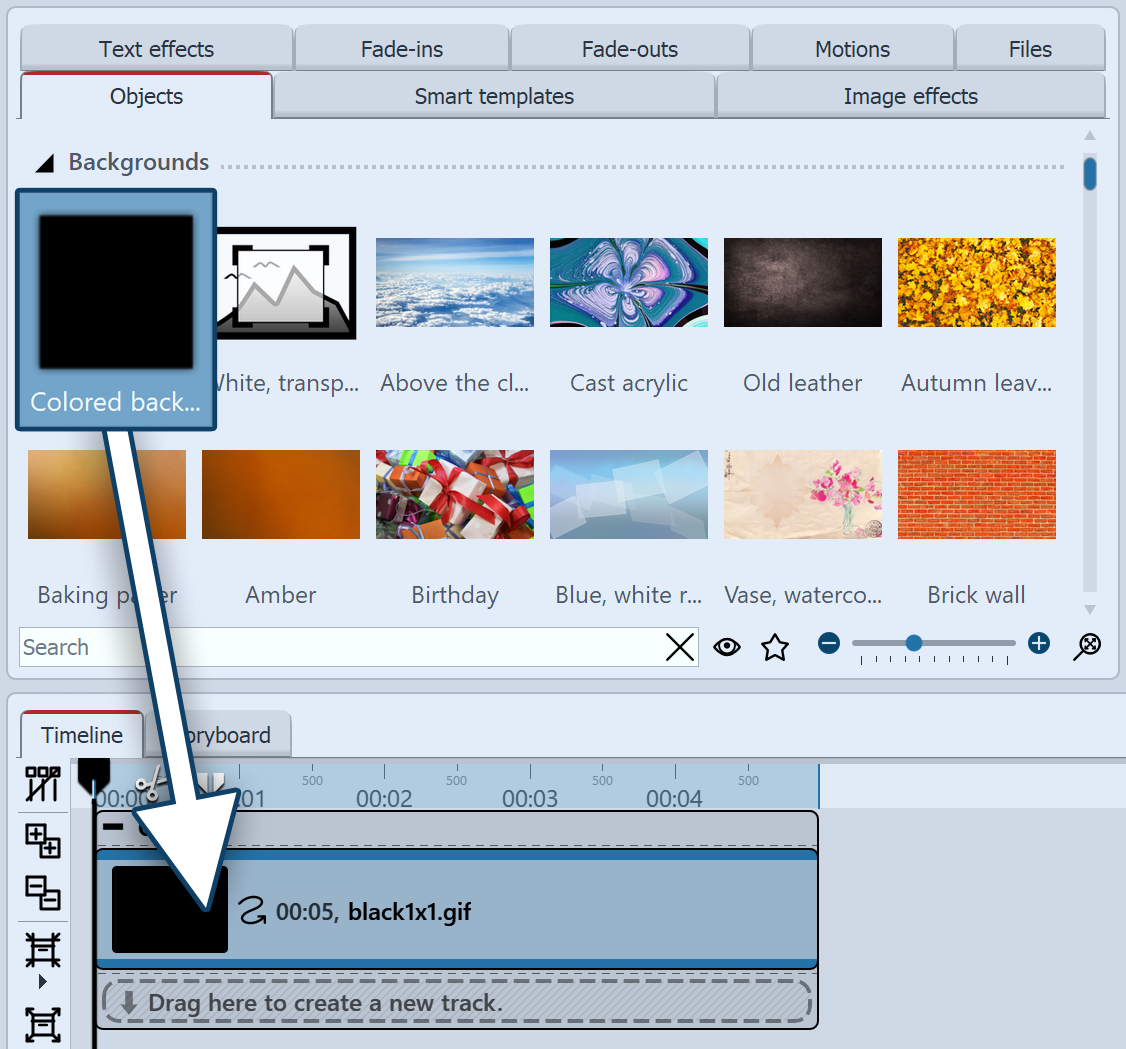Image resolution: width=1126 pixels, height=1049 pixels.
Task: Open the Image effects tab
Action: tap(910, 97)
